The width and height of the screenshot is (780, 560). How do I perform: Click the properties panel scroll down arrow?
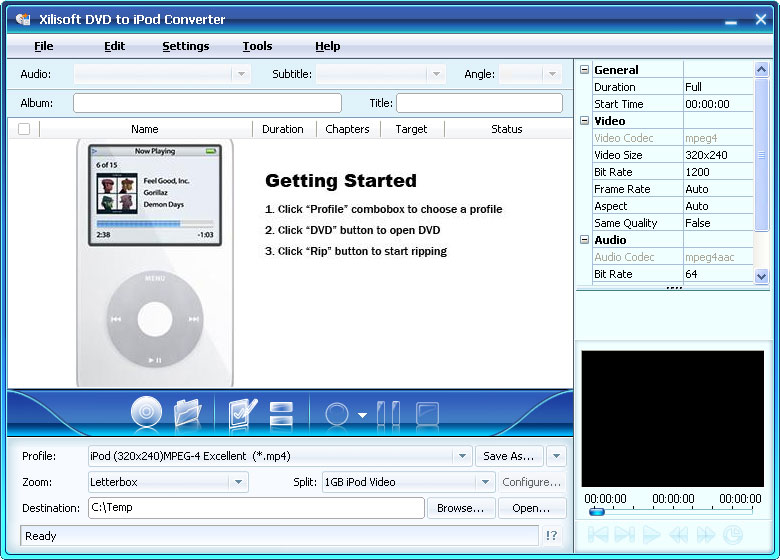click(x=761, y=276)
